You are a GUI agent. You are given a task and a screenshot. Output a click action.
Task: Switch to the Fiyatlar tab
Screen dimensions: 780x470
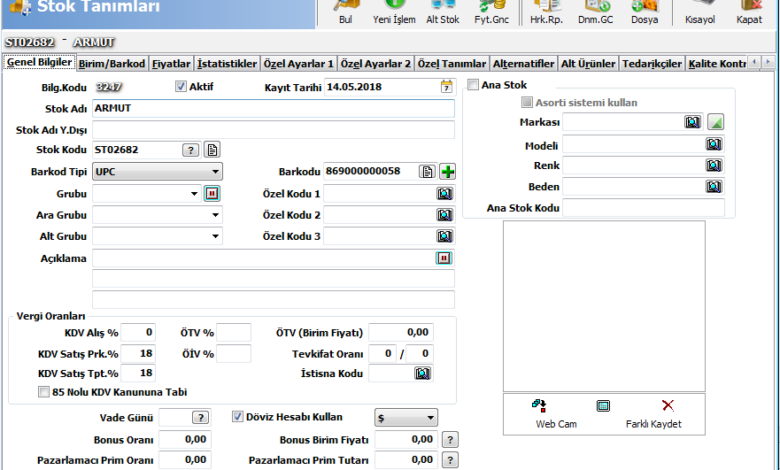tap(171, 63)
